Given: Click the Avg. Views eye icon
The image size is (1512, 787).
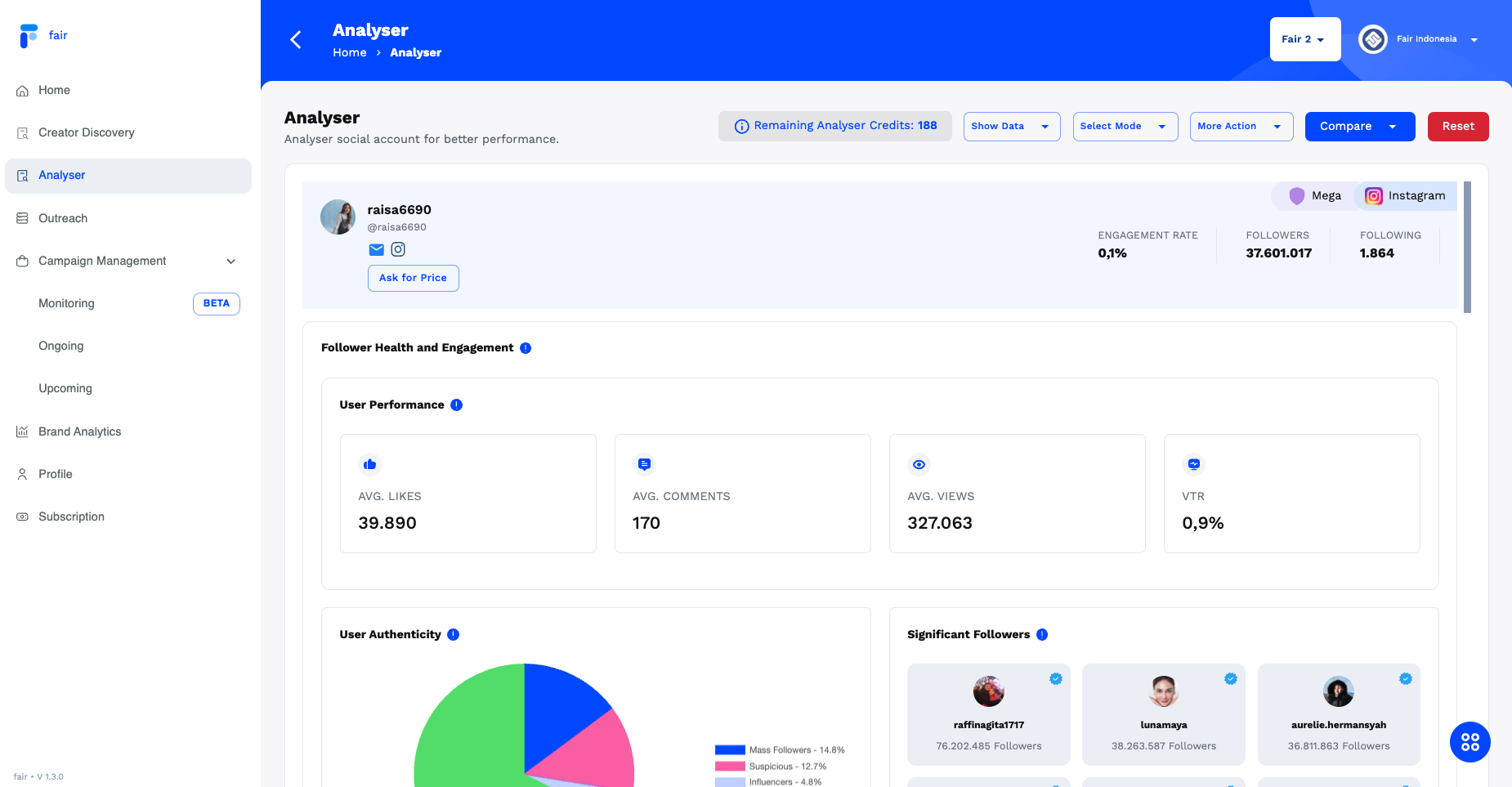Looking at the screenshot, I should tap(919, 464).
